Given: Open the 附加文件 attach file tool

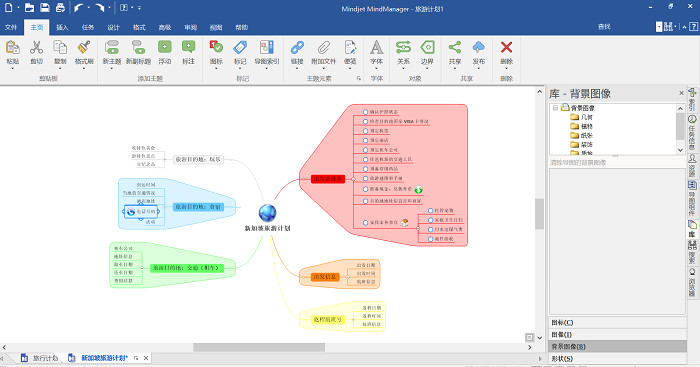Looking at the screenshot, I should tap(323, 53).
